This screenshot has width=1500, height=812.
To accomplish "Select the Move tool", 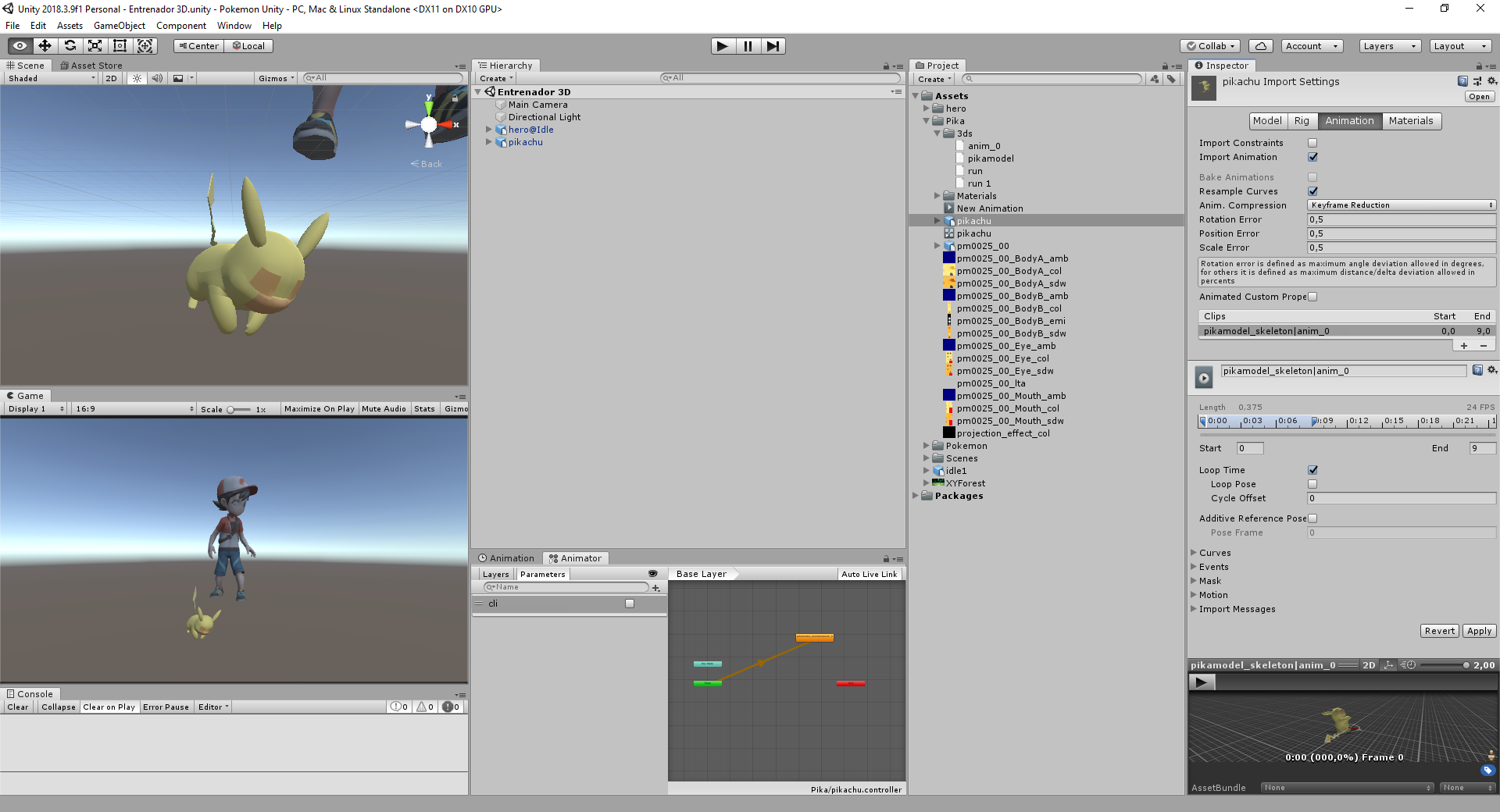I will pyautogui.click(x=45, y=46).
